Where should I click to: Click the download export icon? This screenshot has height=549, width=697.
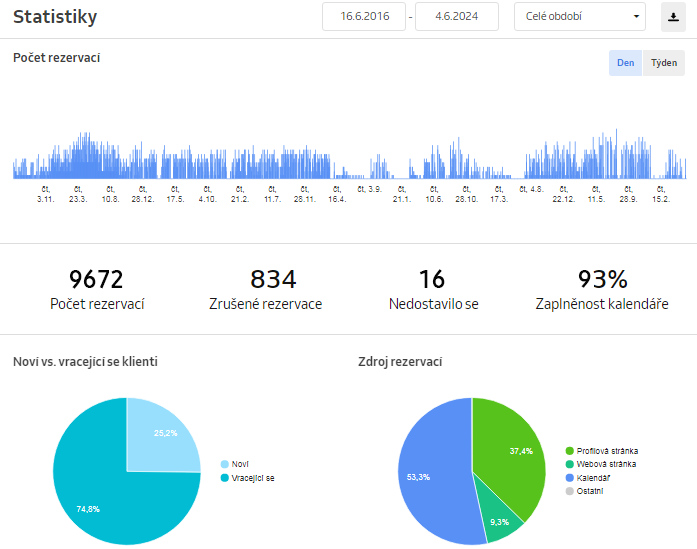pyautogui.click(x=674, y=17)
